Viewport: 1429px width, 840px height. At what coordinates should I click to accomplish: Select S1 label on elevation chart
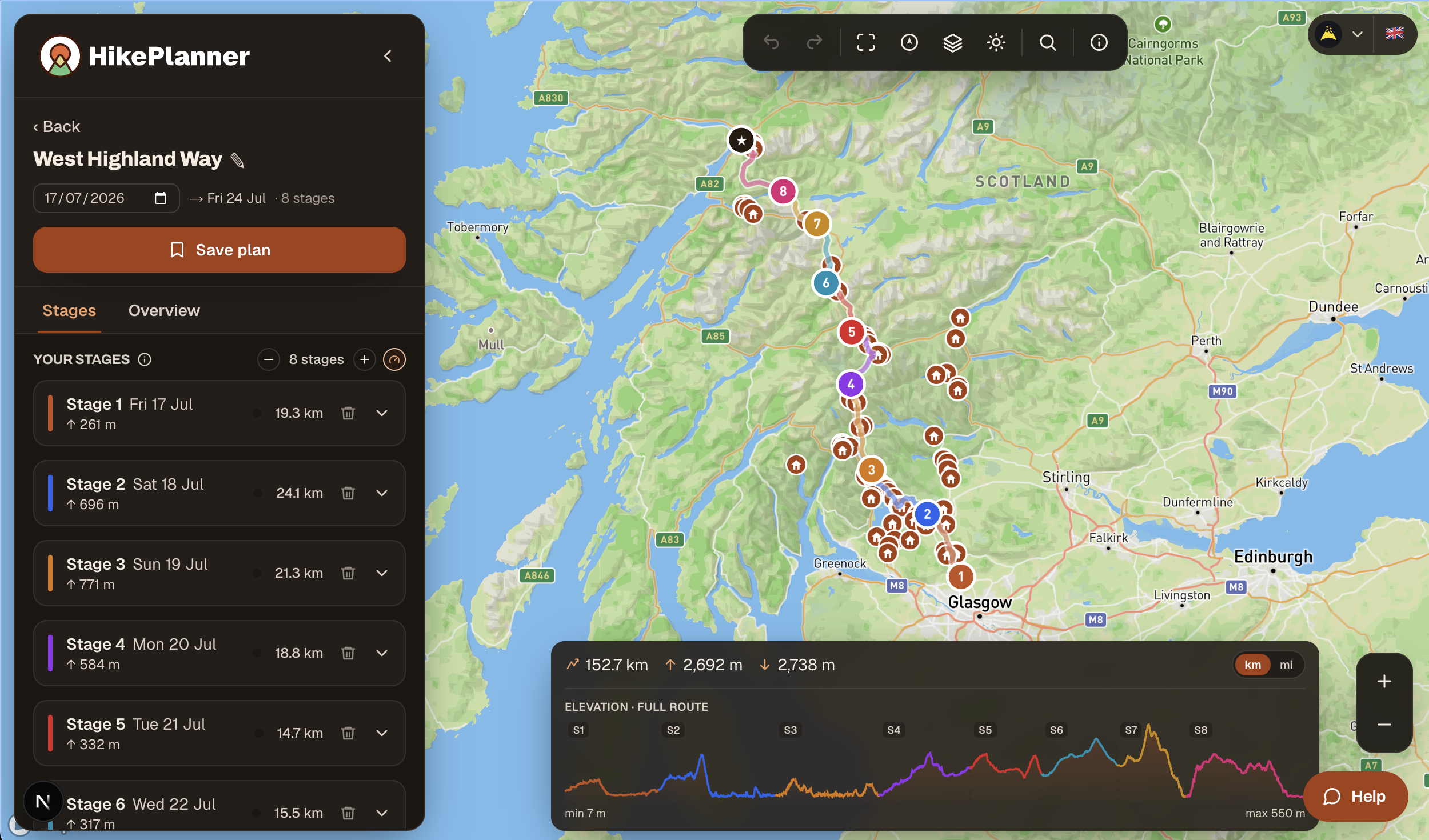tap(578, 730)
